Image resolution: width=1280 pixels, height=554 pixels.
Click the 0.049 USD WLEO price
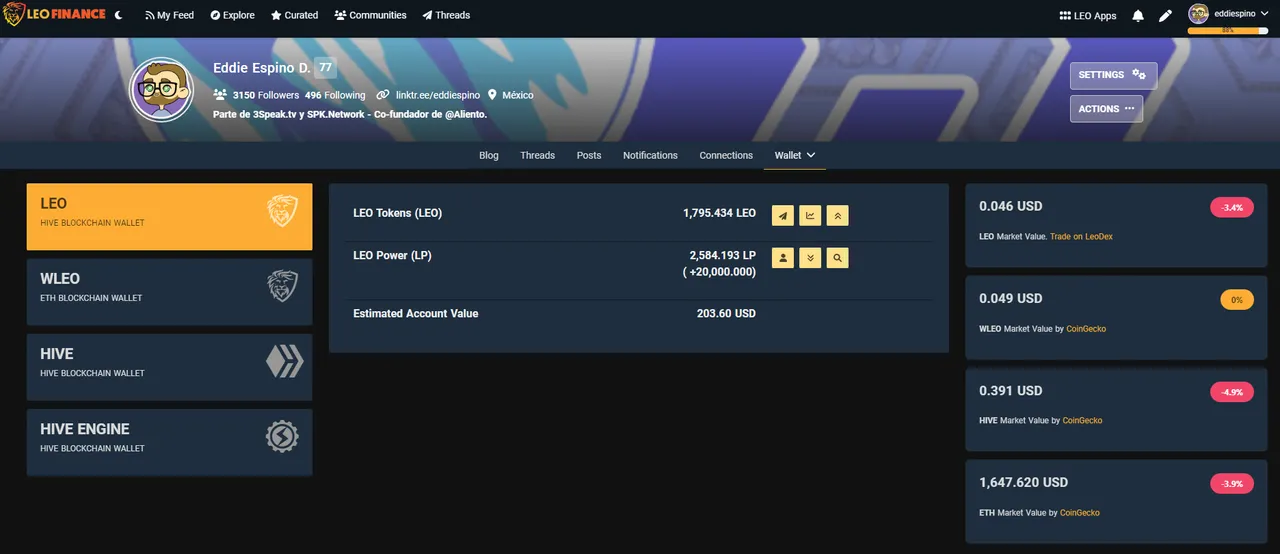click(x=1011, y=298)
